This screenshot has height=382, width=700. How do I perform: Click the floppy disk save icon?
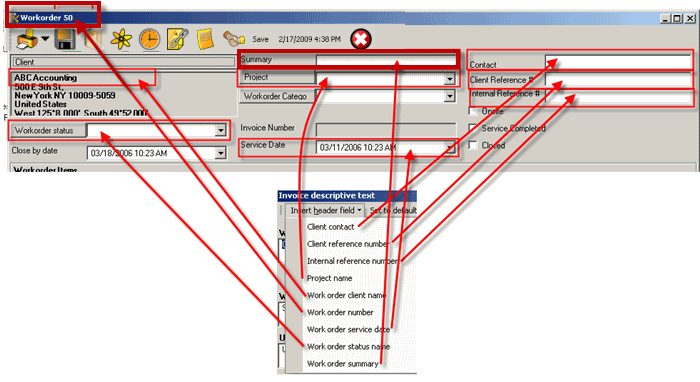[65, 39]
